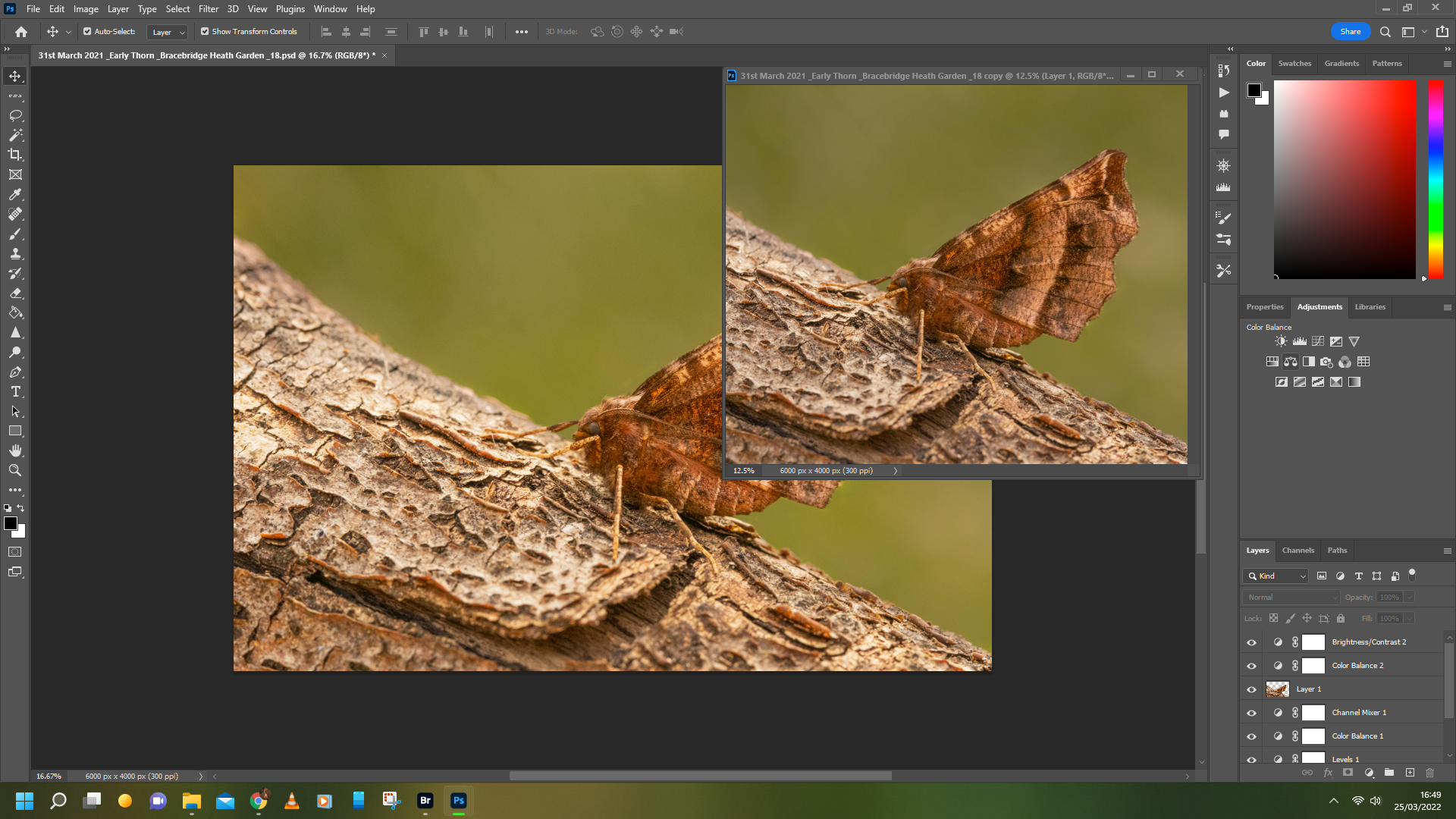Select the Pen tool
This screenshot has height=819, width=1456.
coord(15,372)
